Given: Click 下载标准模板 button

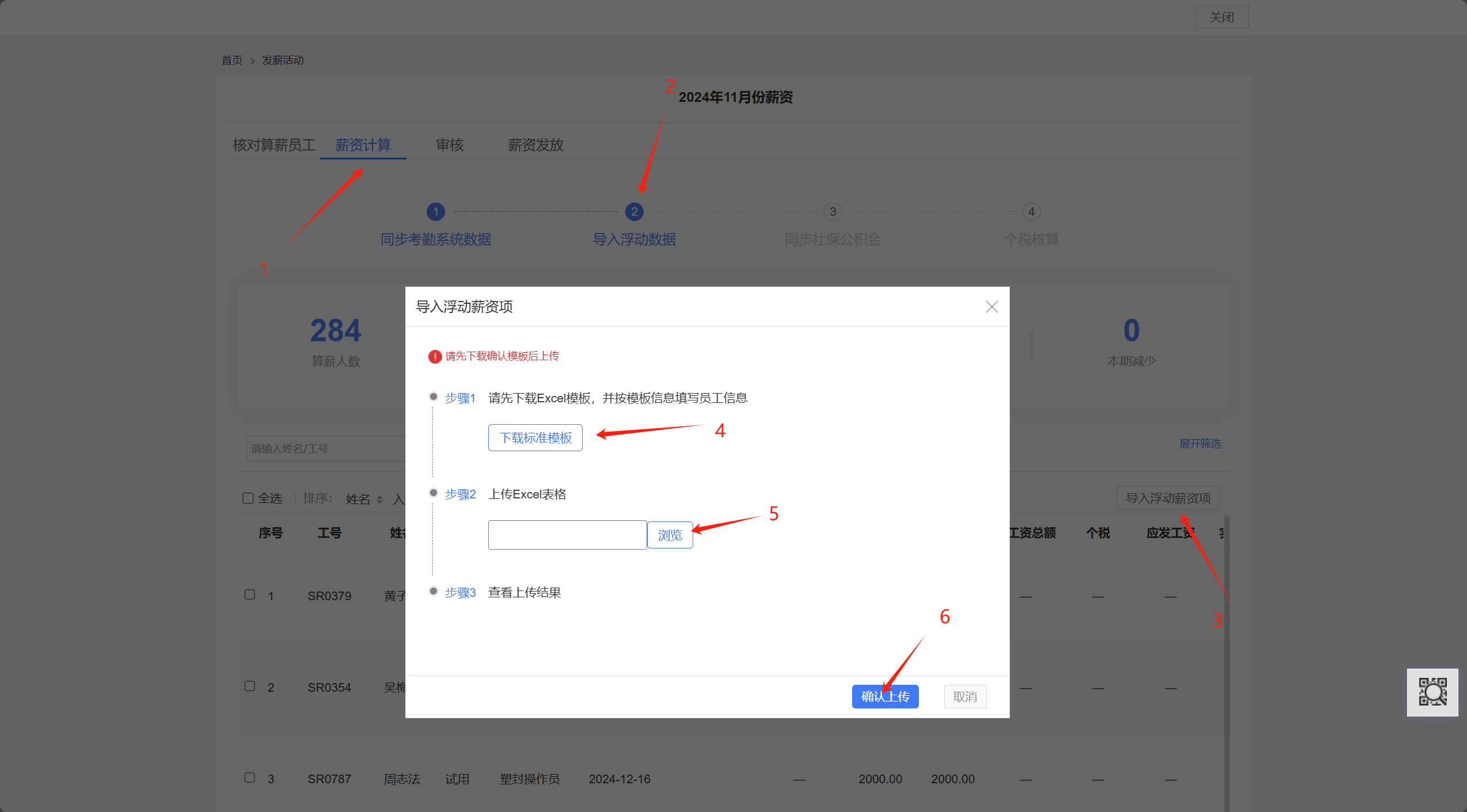Looking at the screenshot, I should [x=535, y=438].
